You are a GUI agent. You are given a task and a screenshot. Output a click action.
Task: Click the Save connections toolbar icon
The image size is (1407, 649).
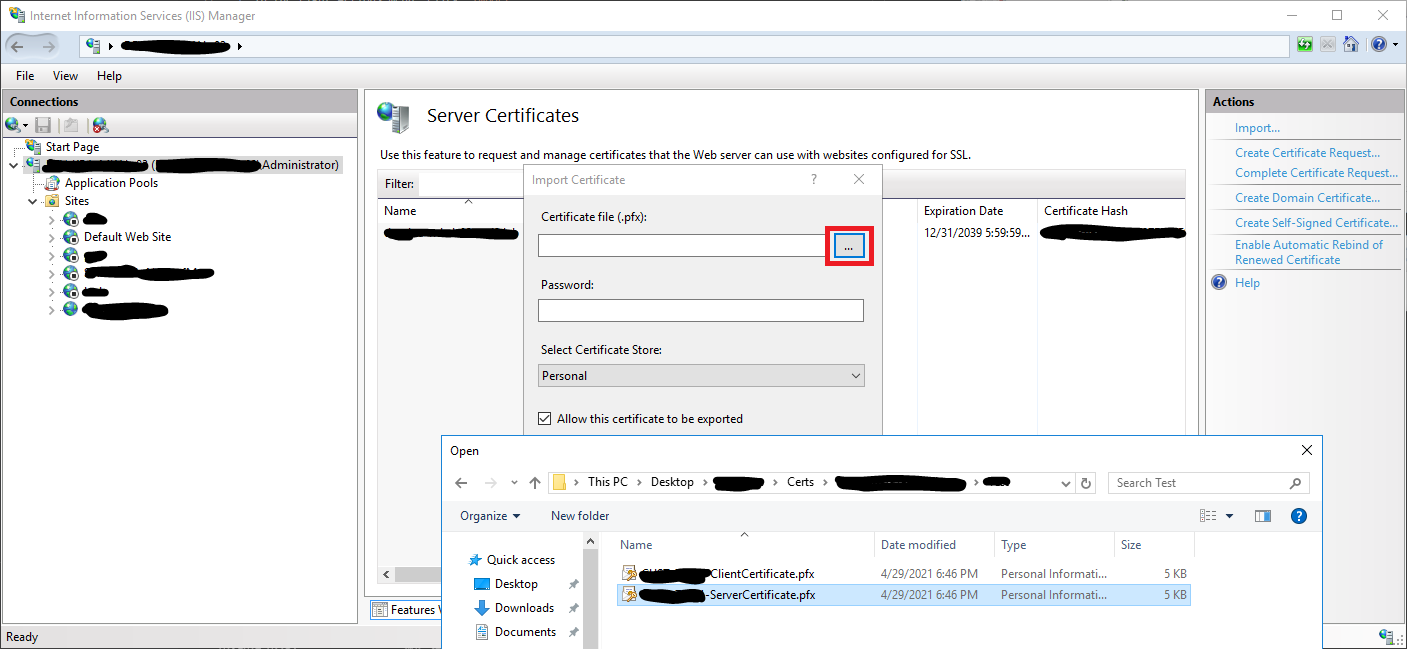(43, 125)
